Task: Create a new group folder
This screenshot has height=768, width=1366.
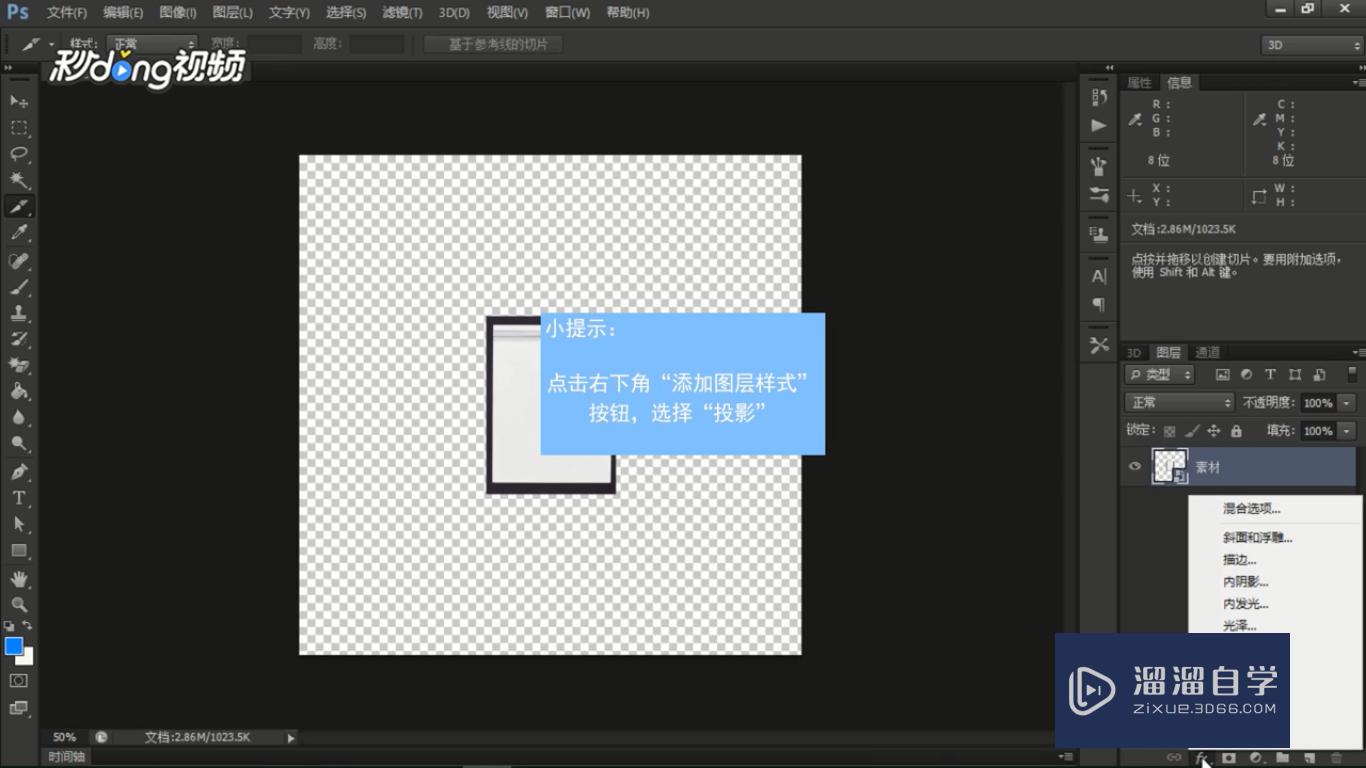Action: tap(1283, 758)
